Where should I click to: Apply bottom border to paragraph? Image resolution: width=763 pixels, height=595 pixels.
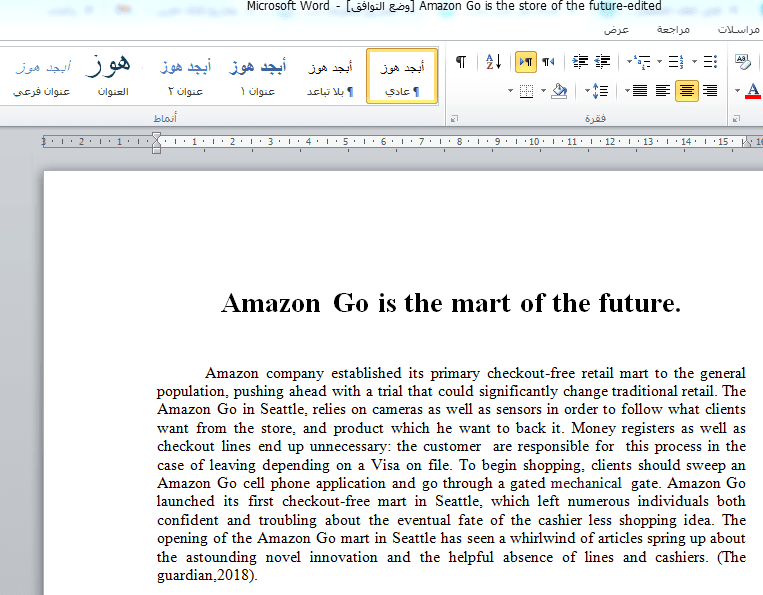tap(526, 91)
